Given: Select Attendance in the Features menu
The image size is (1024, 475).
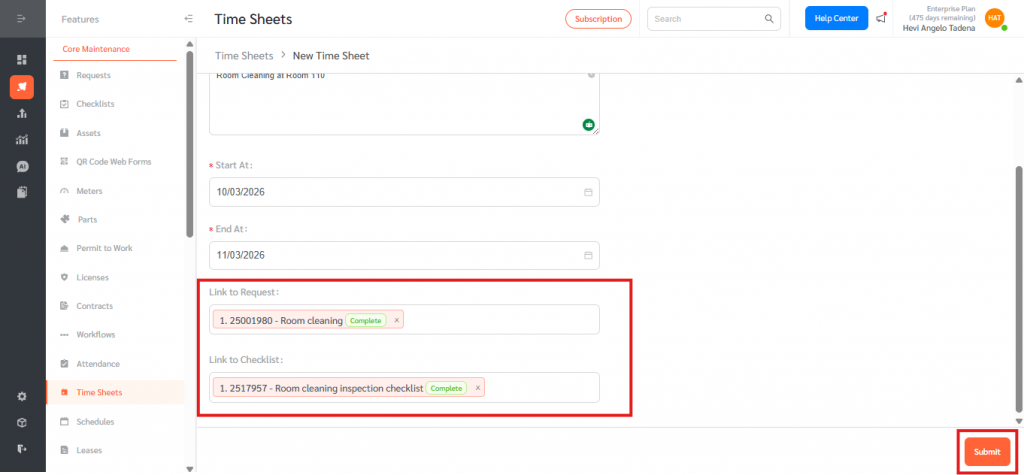Looking at the screenshot, I should 97,364.
